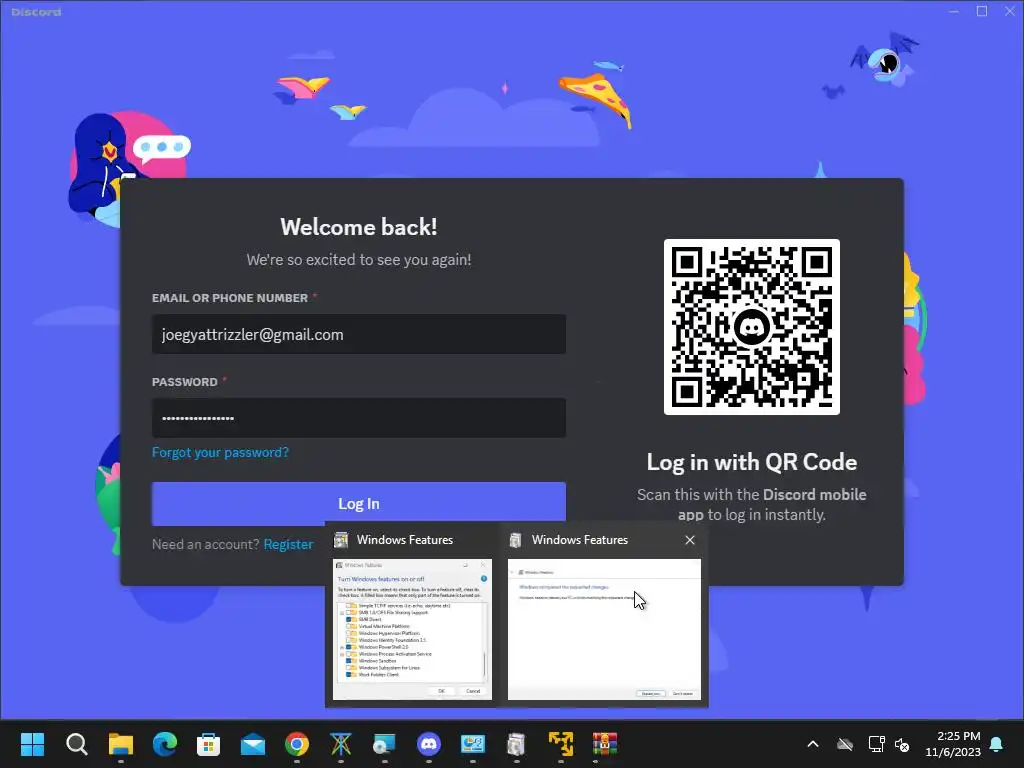Open the Control Panel taskbar icon
Viewport: 1024px width, 768px height.
pos(472,744)
